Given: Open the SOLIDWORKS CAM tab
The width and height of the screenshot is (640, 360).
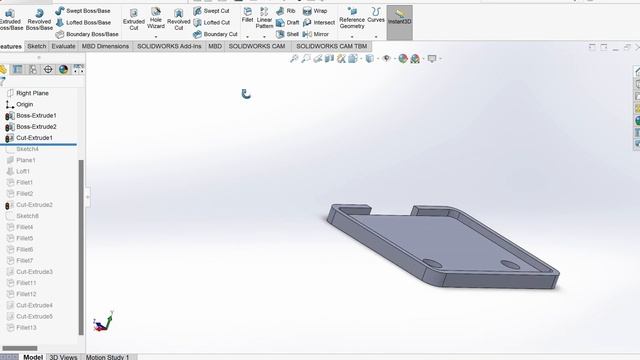Looking at the screenshot, I should [x=257, y=46].
